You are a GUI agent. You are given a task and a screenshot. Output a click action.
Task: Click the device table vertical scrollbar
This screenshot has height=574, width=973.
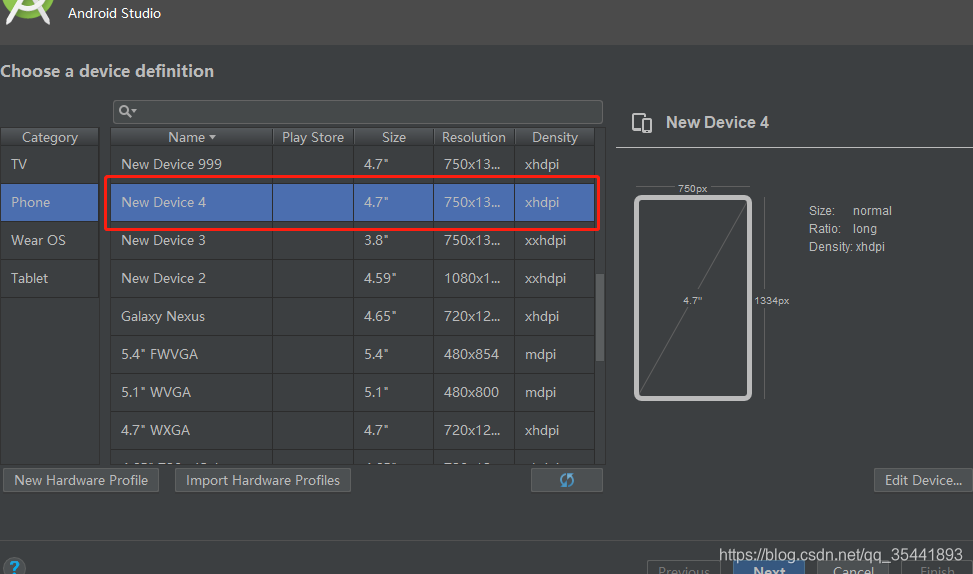(x=599, y=316)
